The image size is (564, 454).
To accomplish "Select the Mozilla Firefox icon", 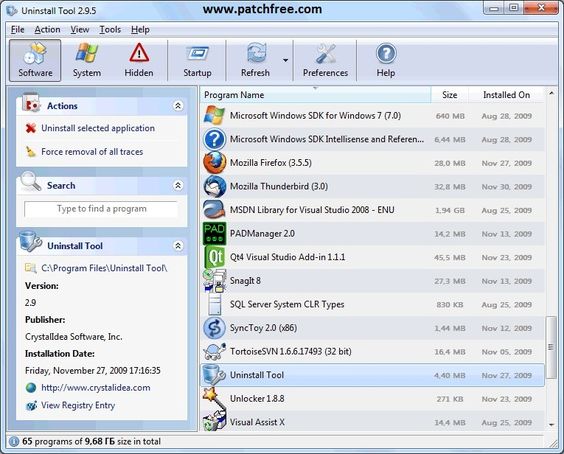I will point(214,163).
